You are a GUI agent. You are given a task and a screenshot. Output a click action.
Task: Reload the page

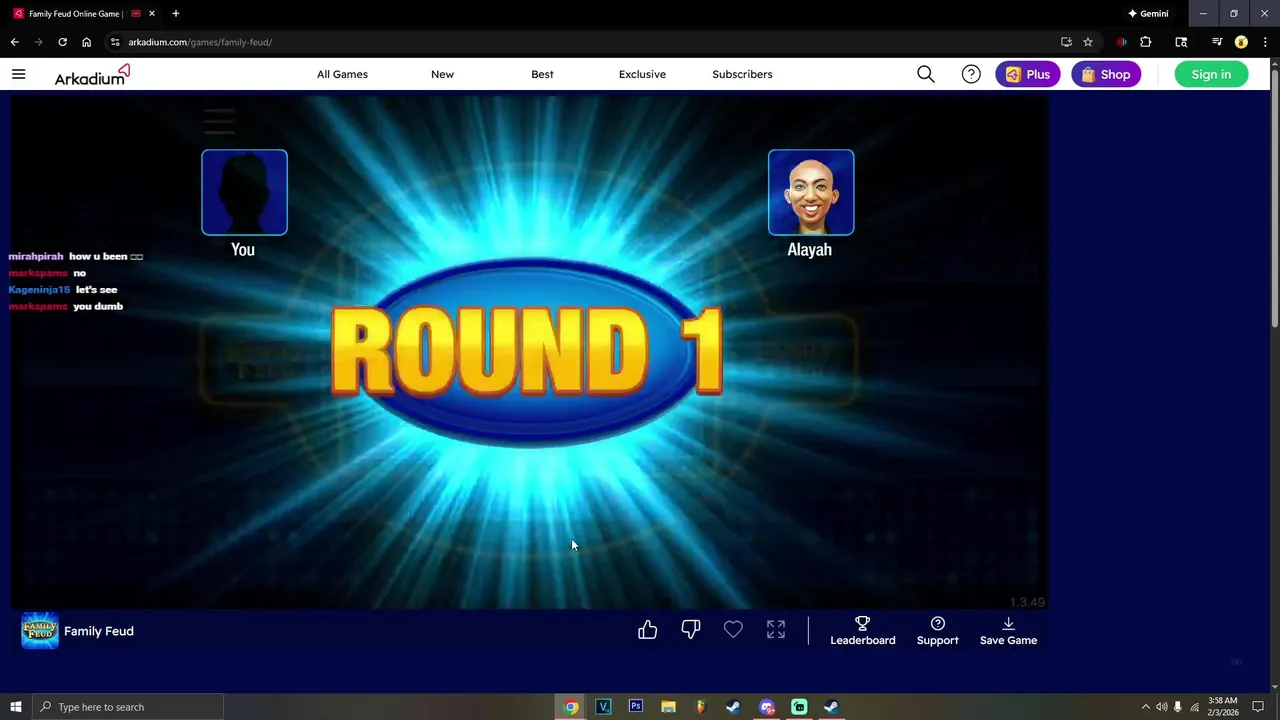[62, 42]
